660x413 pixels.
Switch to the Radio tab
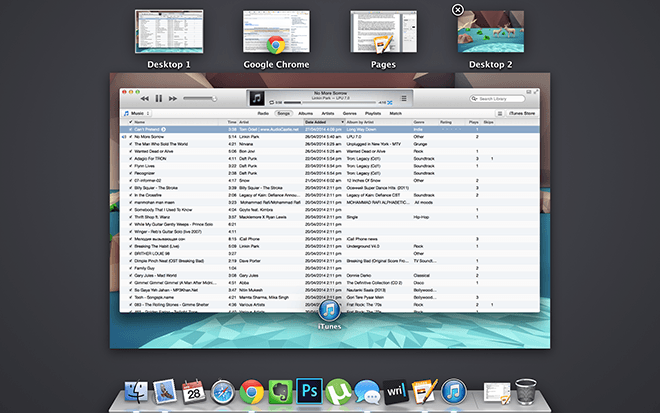(x=263, y=114)
